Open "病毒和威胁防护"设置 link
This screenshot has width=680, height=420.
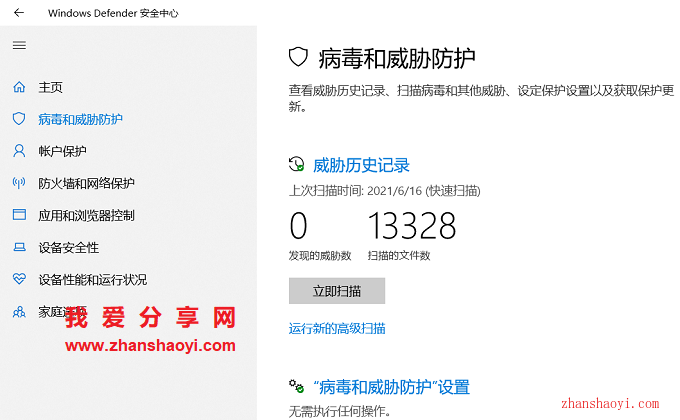click(392, 387)
